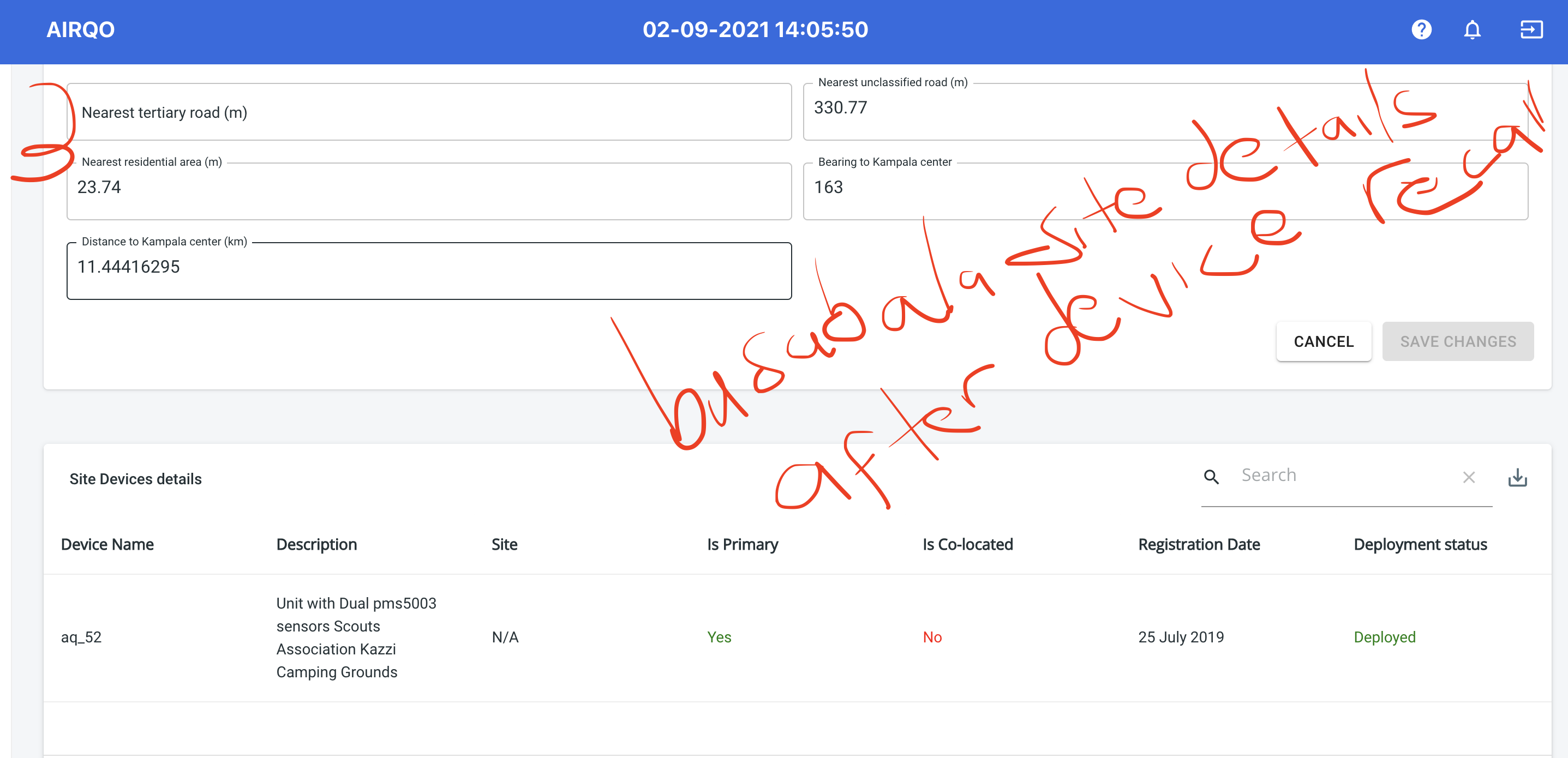Image resolution: width=1568 pixels, height=758 pixels.
Task: Click the Deployed status of aq_52
Action: (x=1384, y=637)
